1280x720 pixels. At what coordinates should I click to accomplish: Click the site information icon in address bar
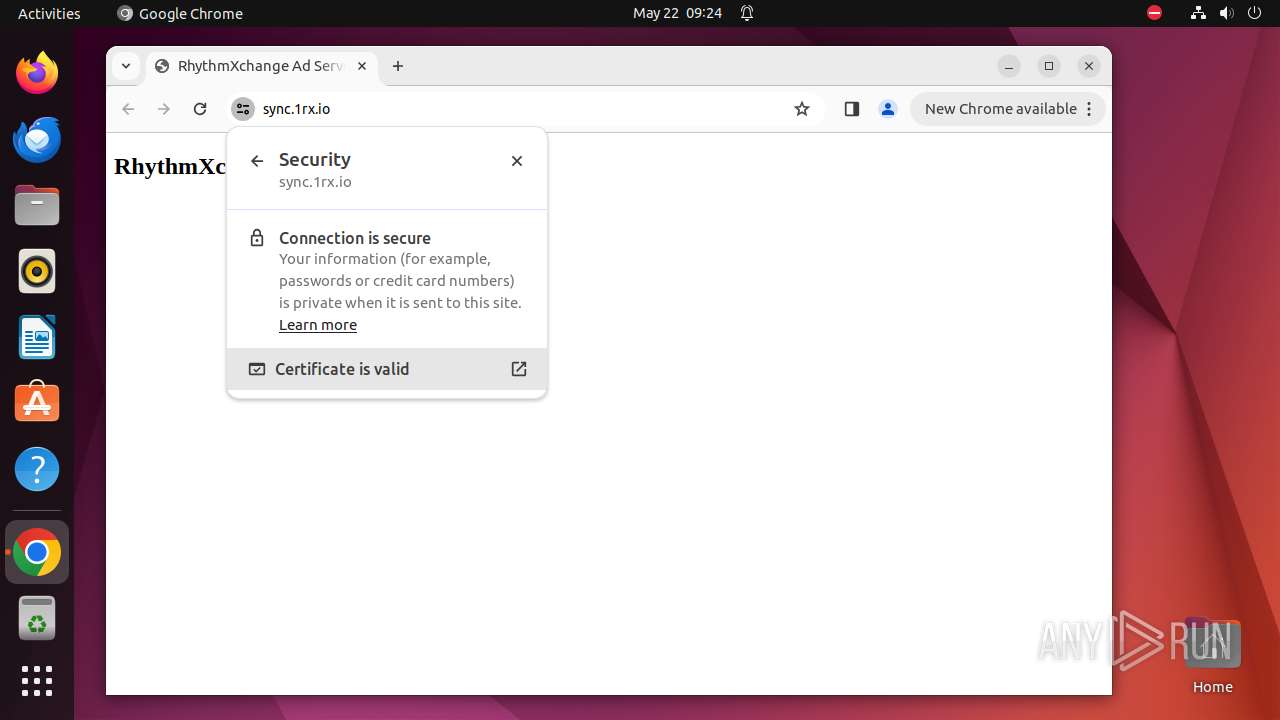[243, 109]
